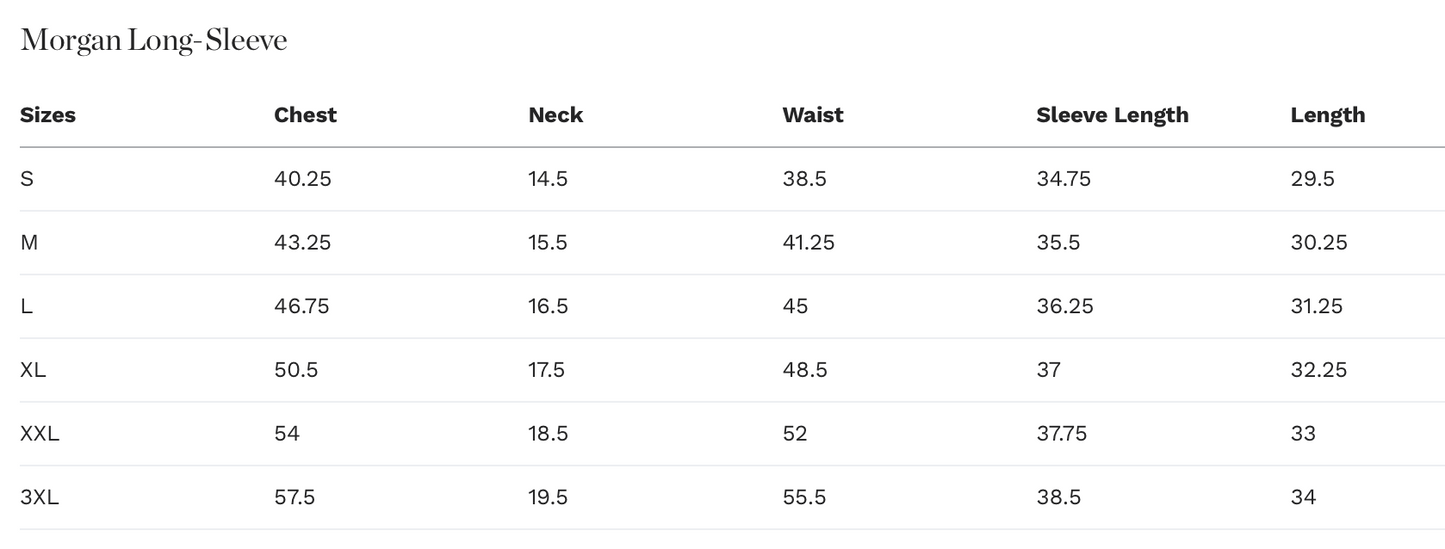Select the Waist column header

[812, 115]
